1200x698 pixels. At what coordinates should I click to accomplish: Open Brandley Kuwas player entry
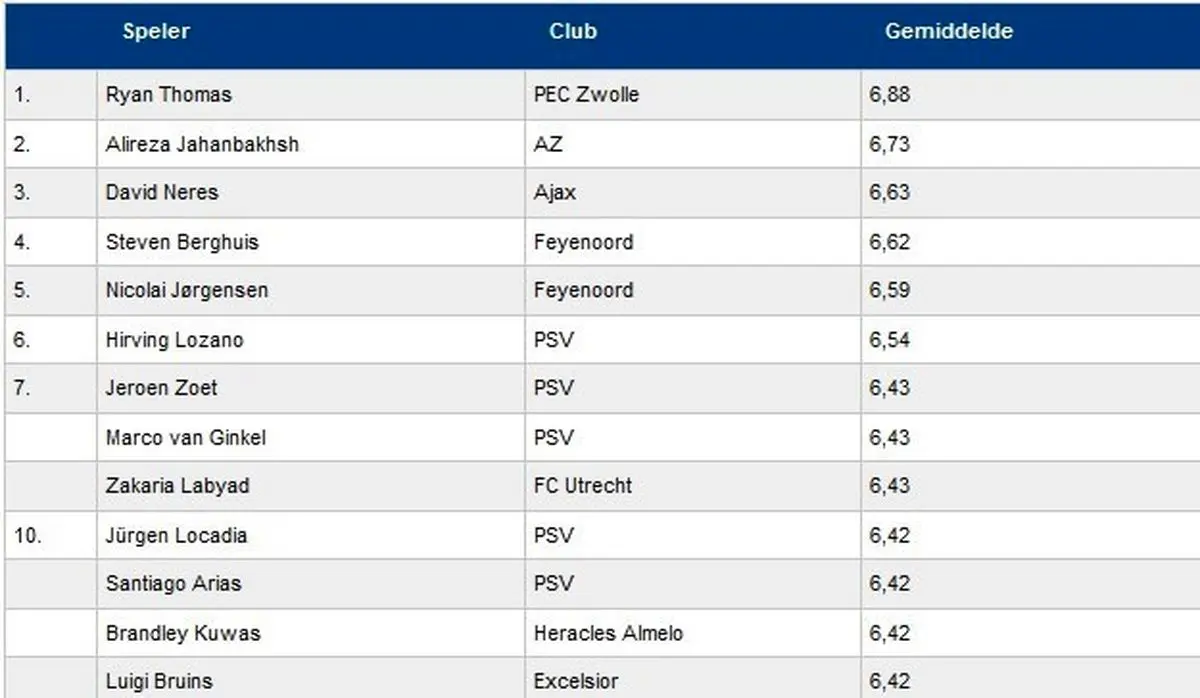click(183, 633)
